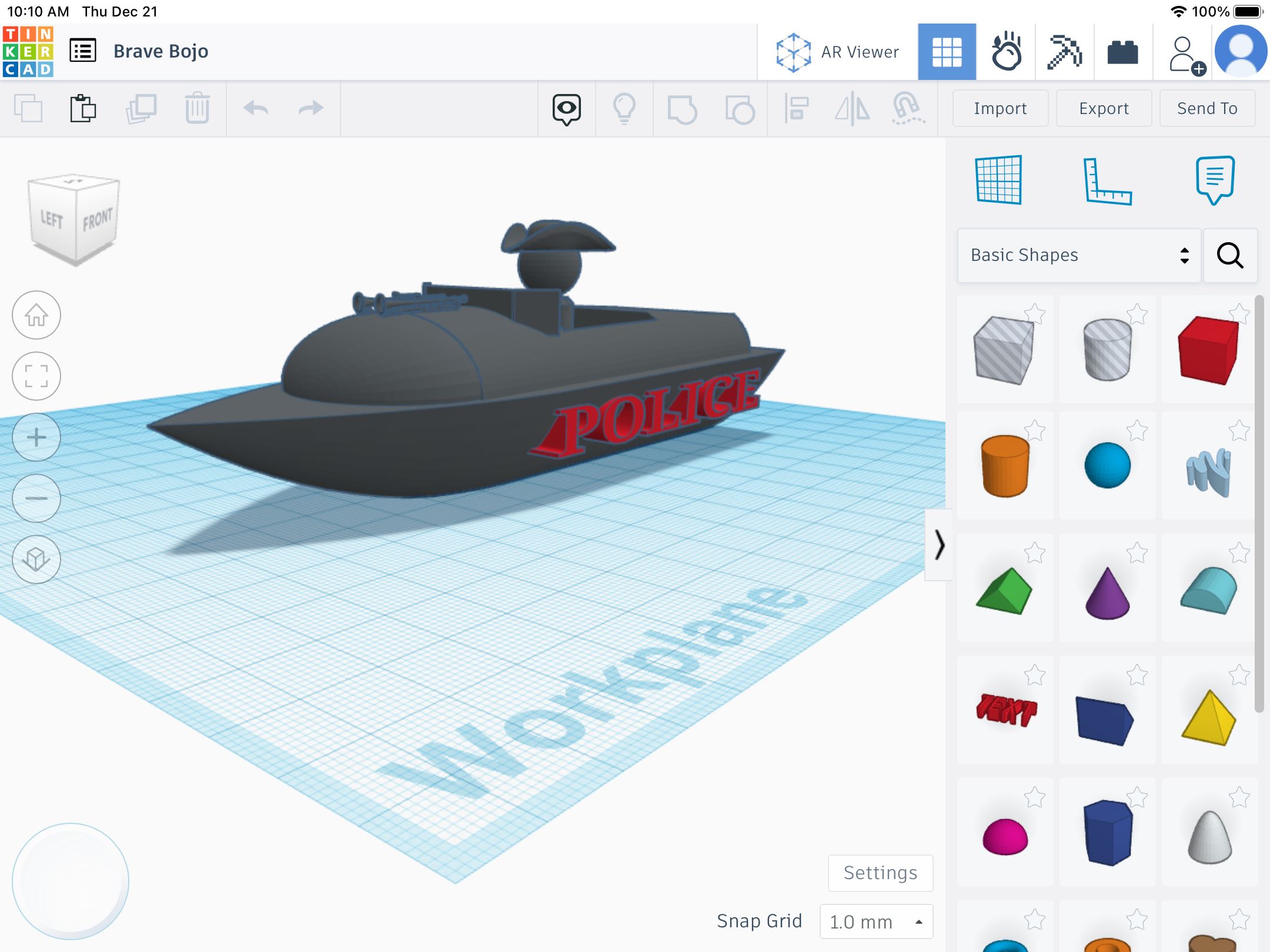
Task: Select the Workplane tool
Action: (998, 180)
